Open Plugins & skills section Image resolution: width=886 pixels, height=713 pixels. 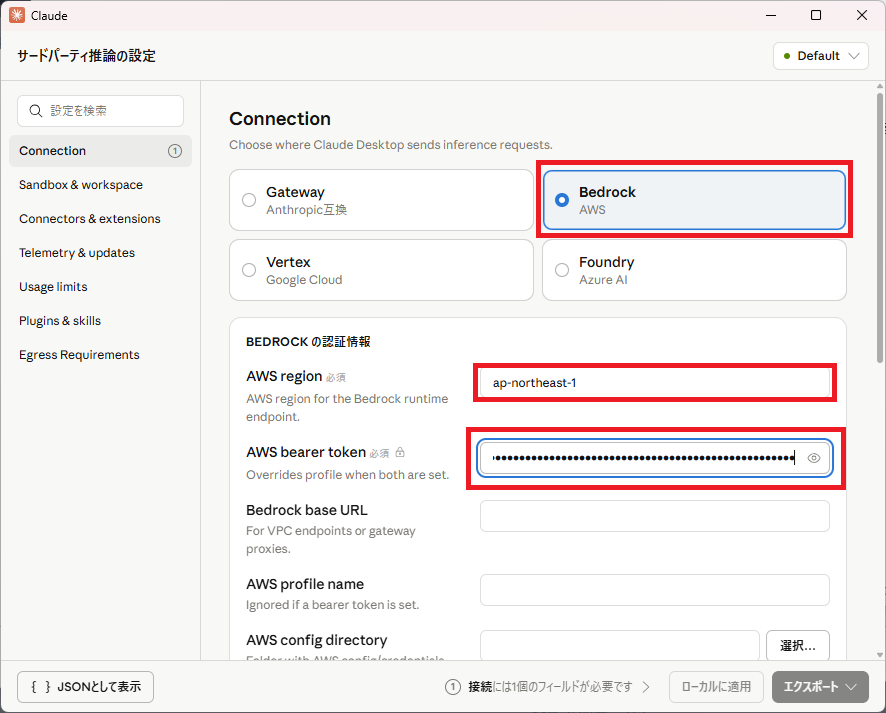coord(101,320)
